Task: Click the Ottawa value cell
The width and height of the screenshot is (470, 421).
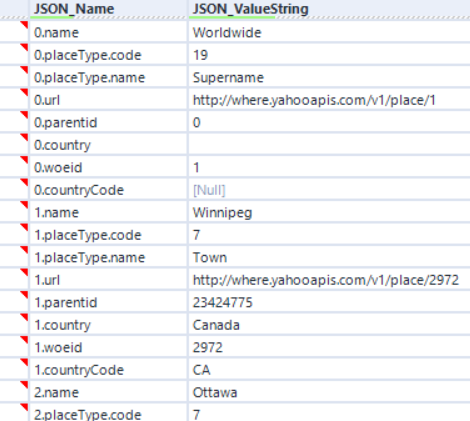Action: [x=329, y=392]
